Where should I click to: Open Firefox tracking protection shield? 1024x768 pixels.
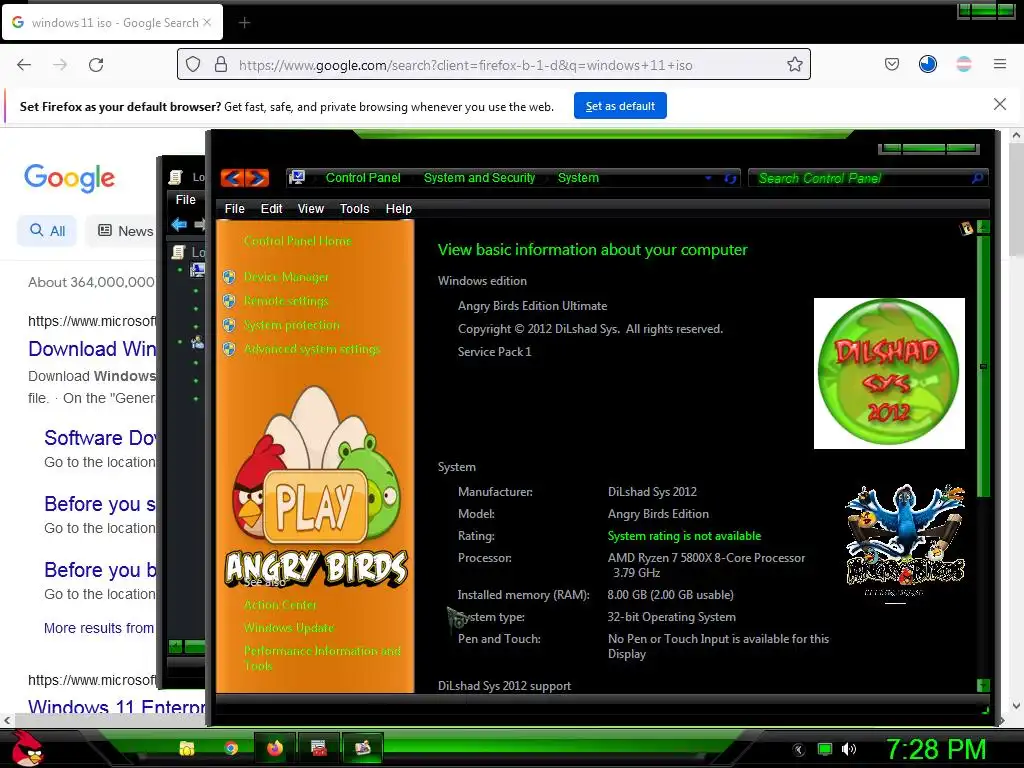click(x=193, y=64)
